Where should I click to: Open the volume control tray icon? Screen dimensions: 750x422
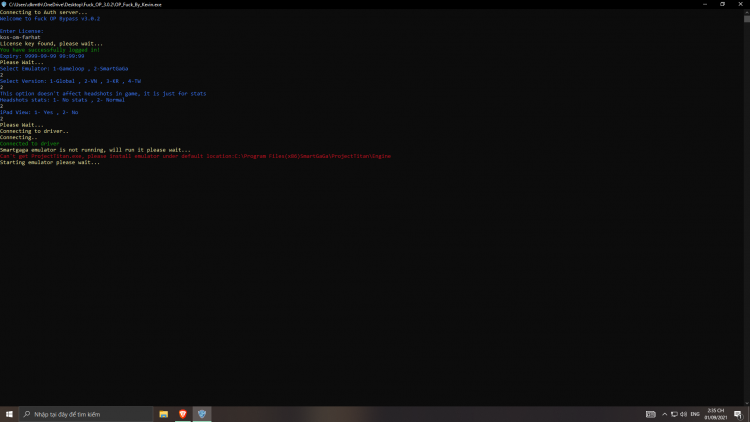click(684, 414)
